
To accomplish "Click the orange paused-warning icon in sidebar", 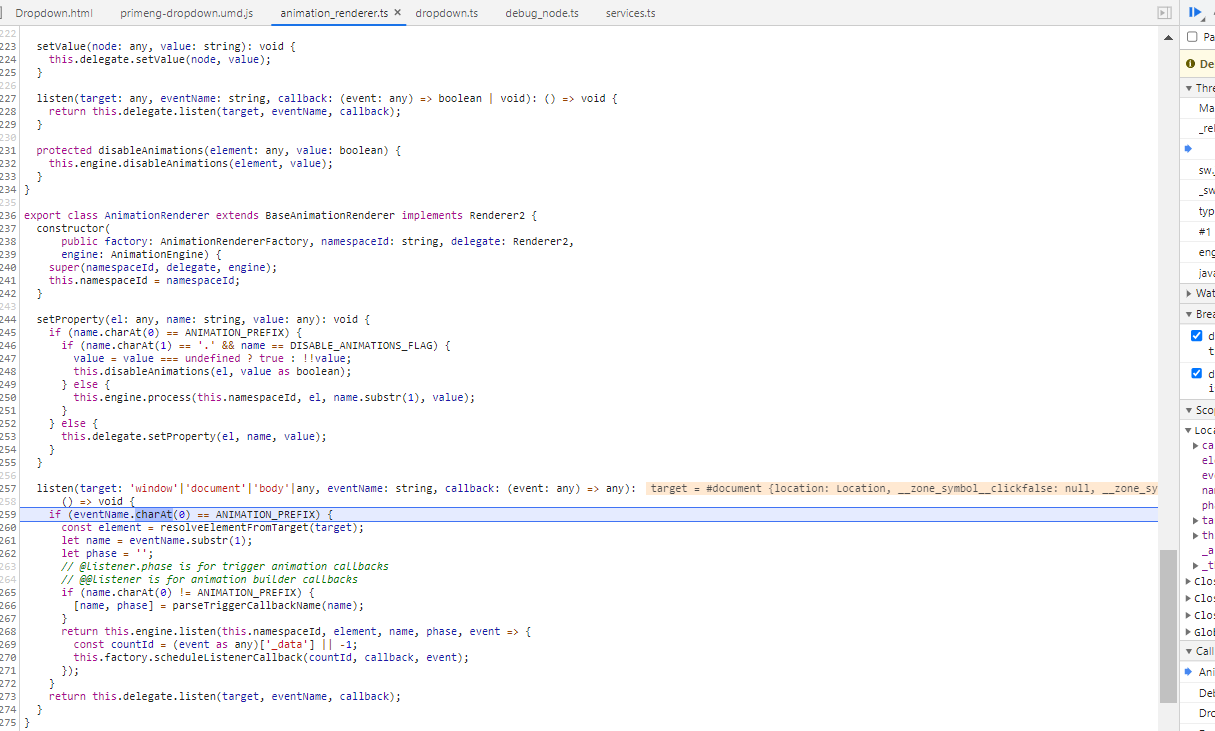I will (x=1188, y=63).
